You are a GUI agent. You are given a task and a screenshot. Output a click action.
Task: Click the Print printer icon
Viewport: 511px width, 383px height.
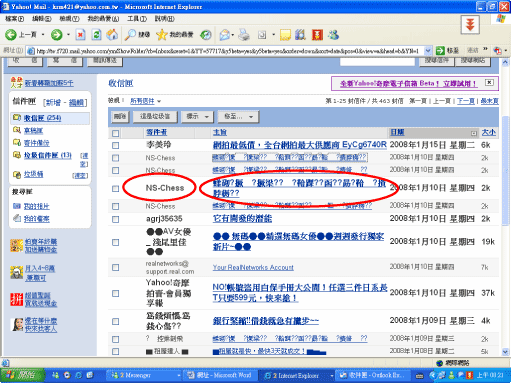[244, 35]
